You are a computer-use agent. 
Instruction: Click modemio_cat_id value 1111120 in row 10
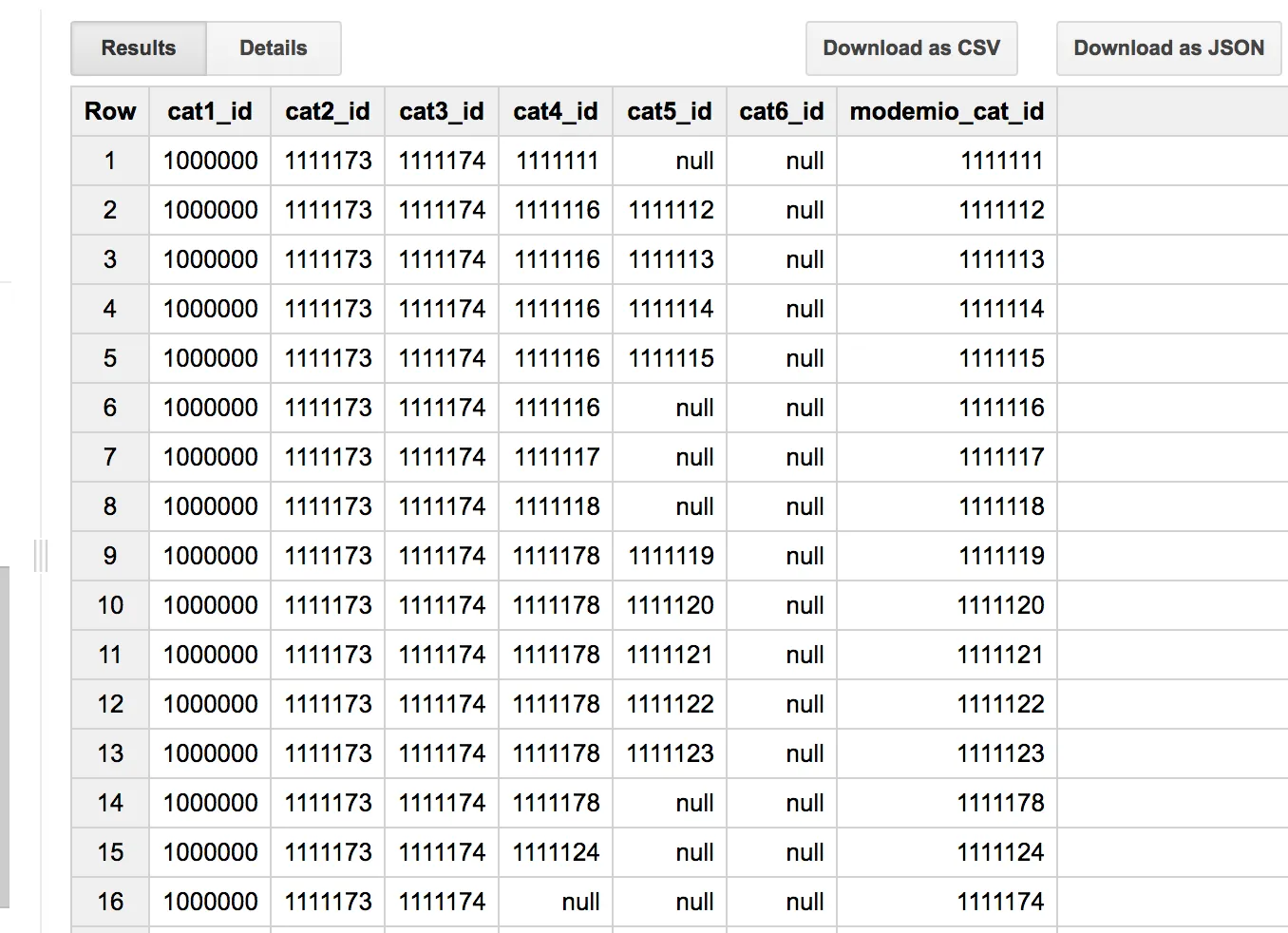point(1000,605)
